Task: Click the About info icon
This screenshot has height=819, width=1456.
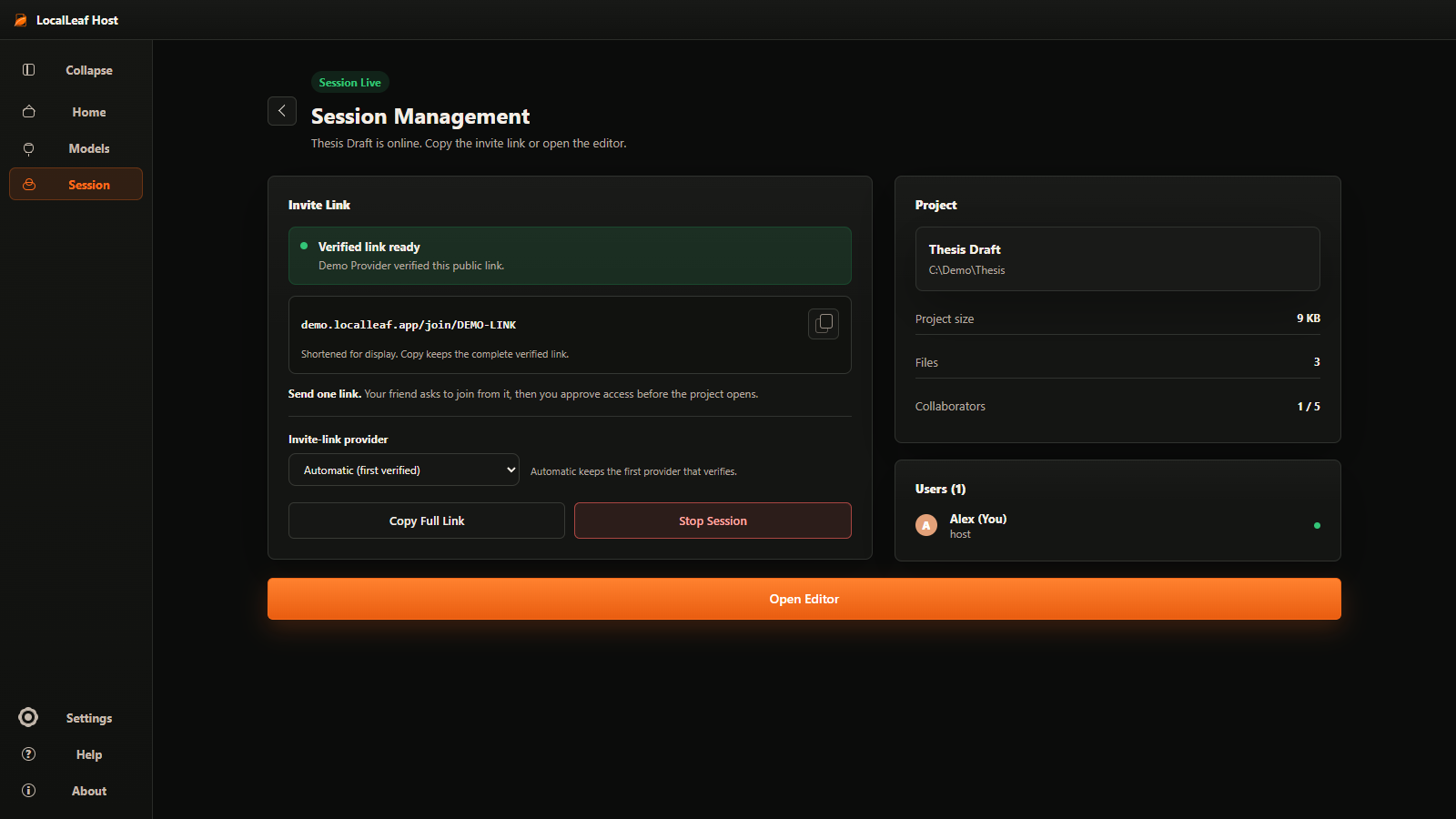Action: pos(29,791)
